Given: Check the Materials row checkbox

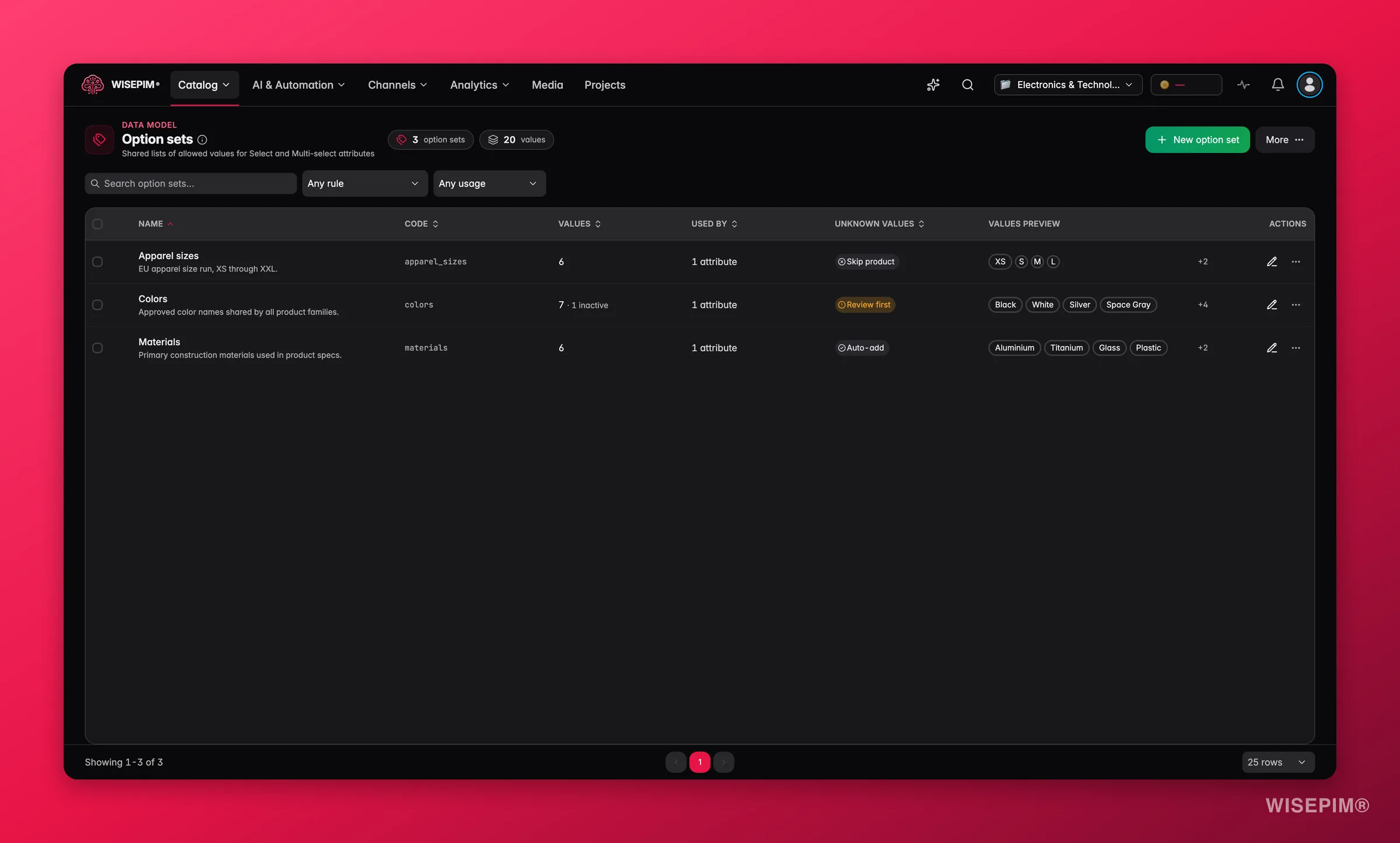Looking at the screenshot, I should pos(97,348).
